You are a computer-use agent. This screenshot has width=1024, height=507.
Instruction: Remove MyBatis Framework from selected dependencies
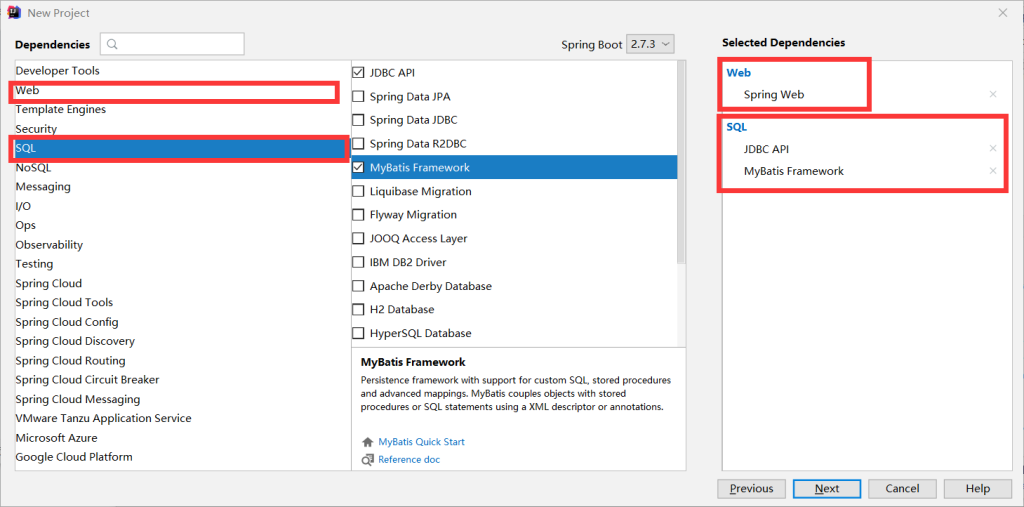tap(992, 171)
